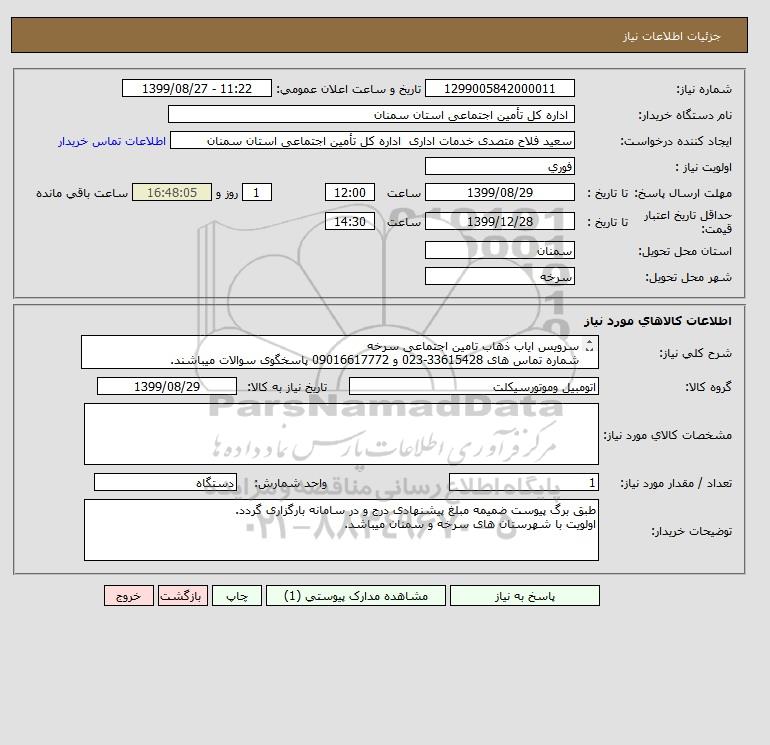Screen dimensions: 770x745
Task: Click the response deadline date 1399/08/29 field
Action: 499,193
